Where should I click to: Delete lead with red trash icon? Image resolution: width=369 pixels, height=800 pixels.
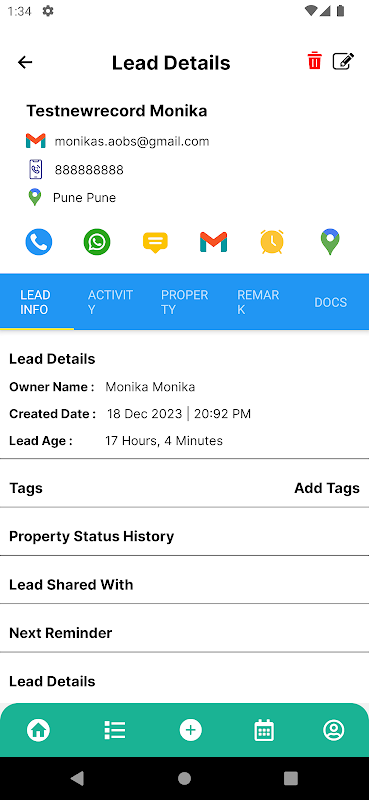(x=314, y=61)
